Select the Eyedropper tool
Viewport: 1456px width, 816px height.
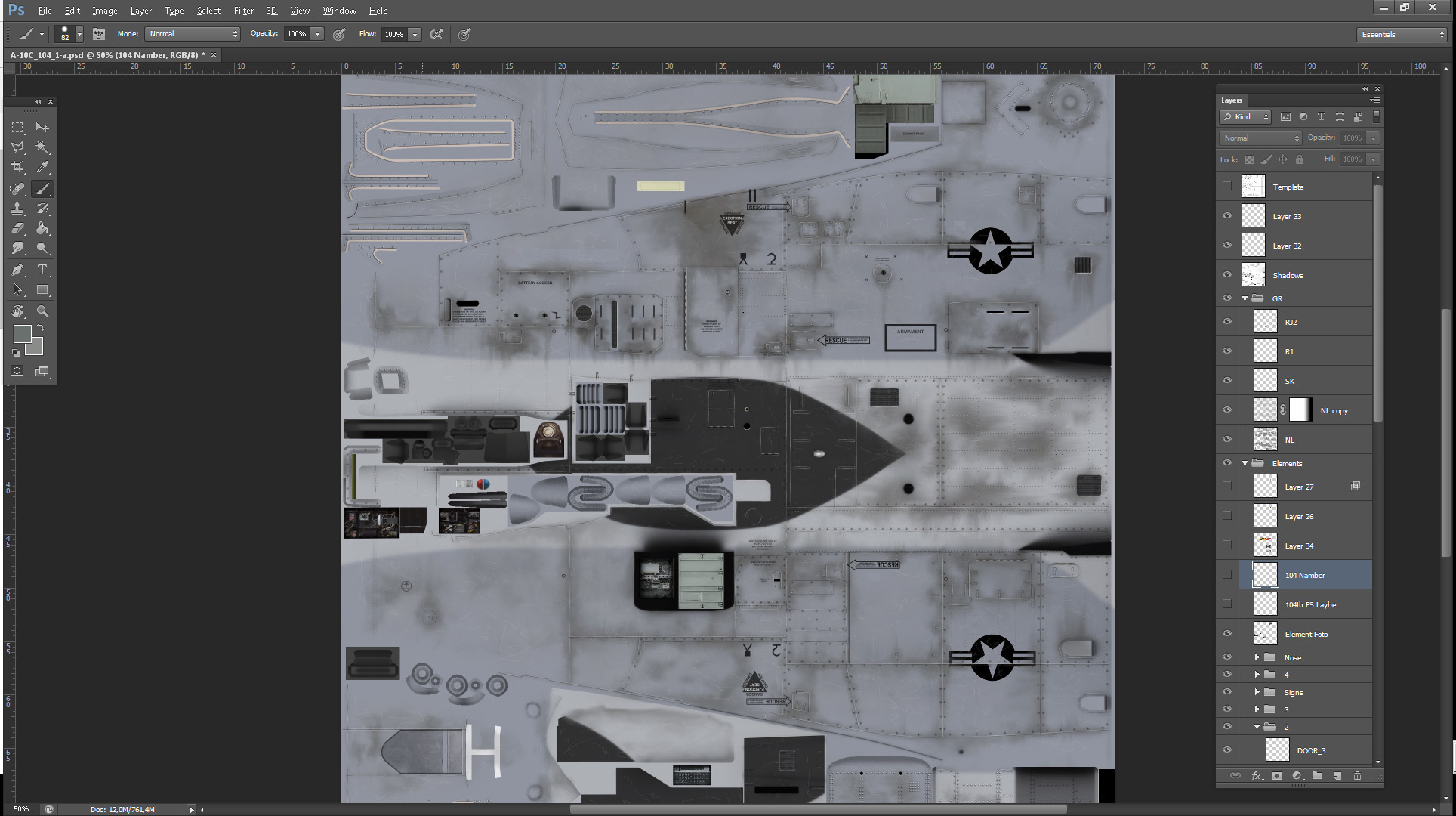coord(42,167)
